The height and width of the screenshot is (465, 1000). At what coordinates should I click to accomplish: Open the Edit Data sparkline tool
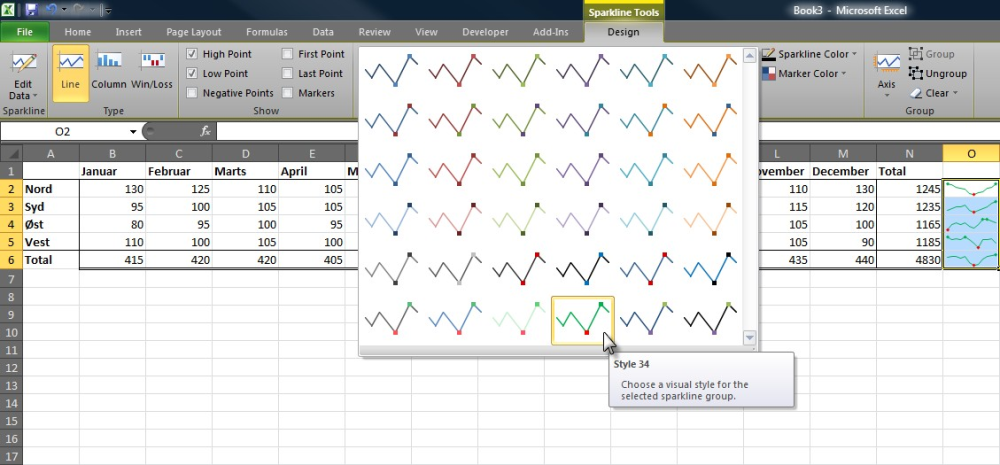(24, 75)
